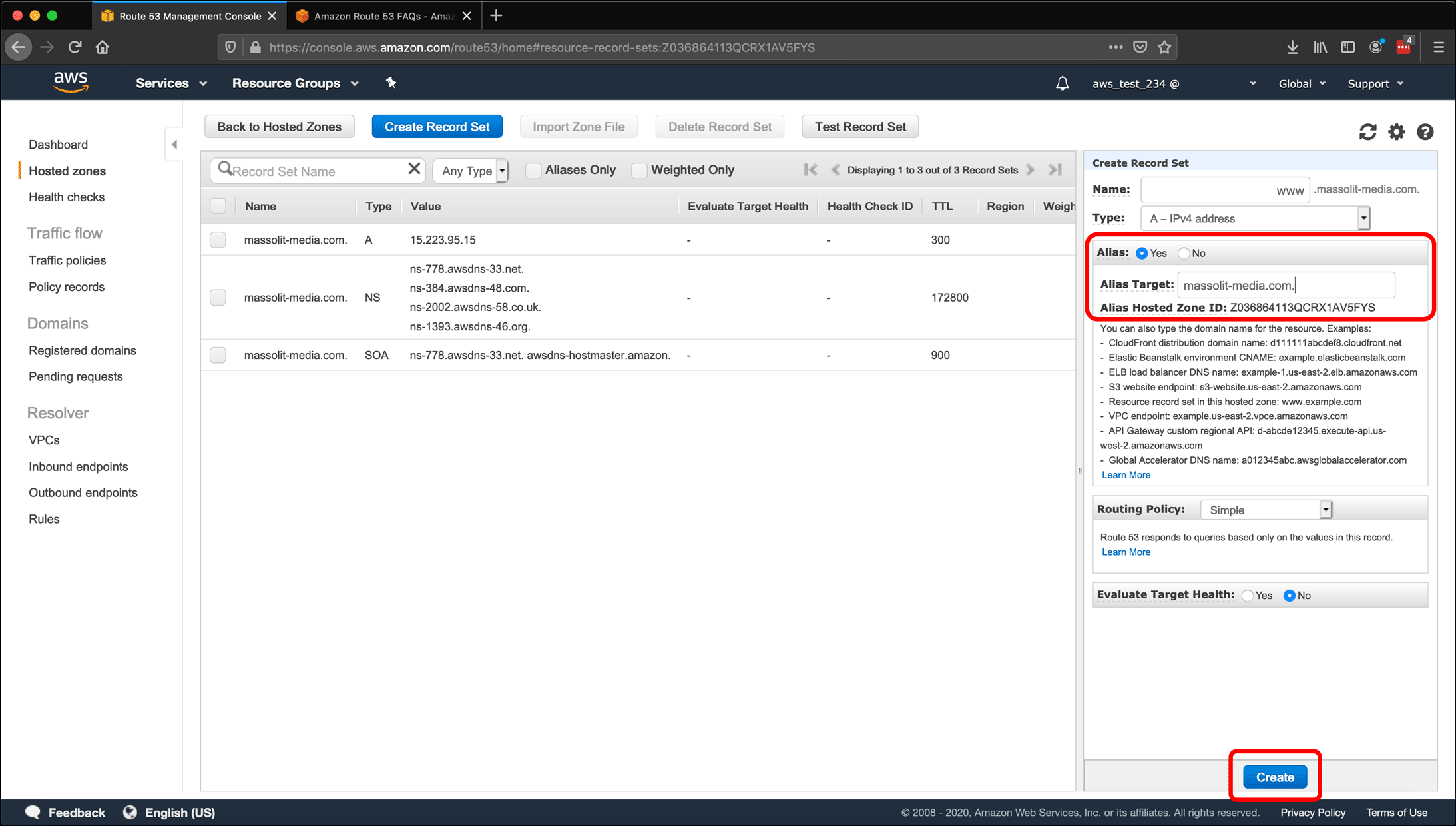Click the last page navigation icon
The image size is (1456, 826).
1057,170
